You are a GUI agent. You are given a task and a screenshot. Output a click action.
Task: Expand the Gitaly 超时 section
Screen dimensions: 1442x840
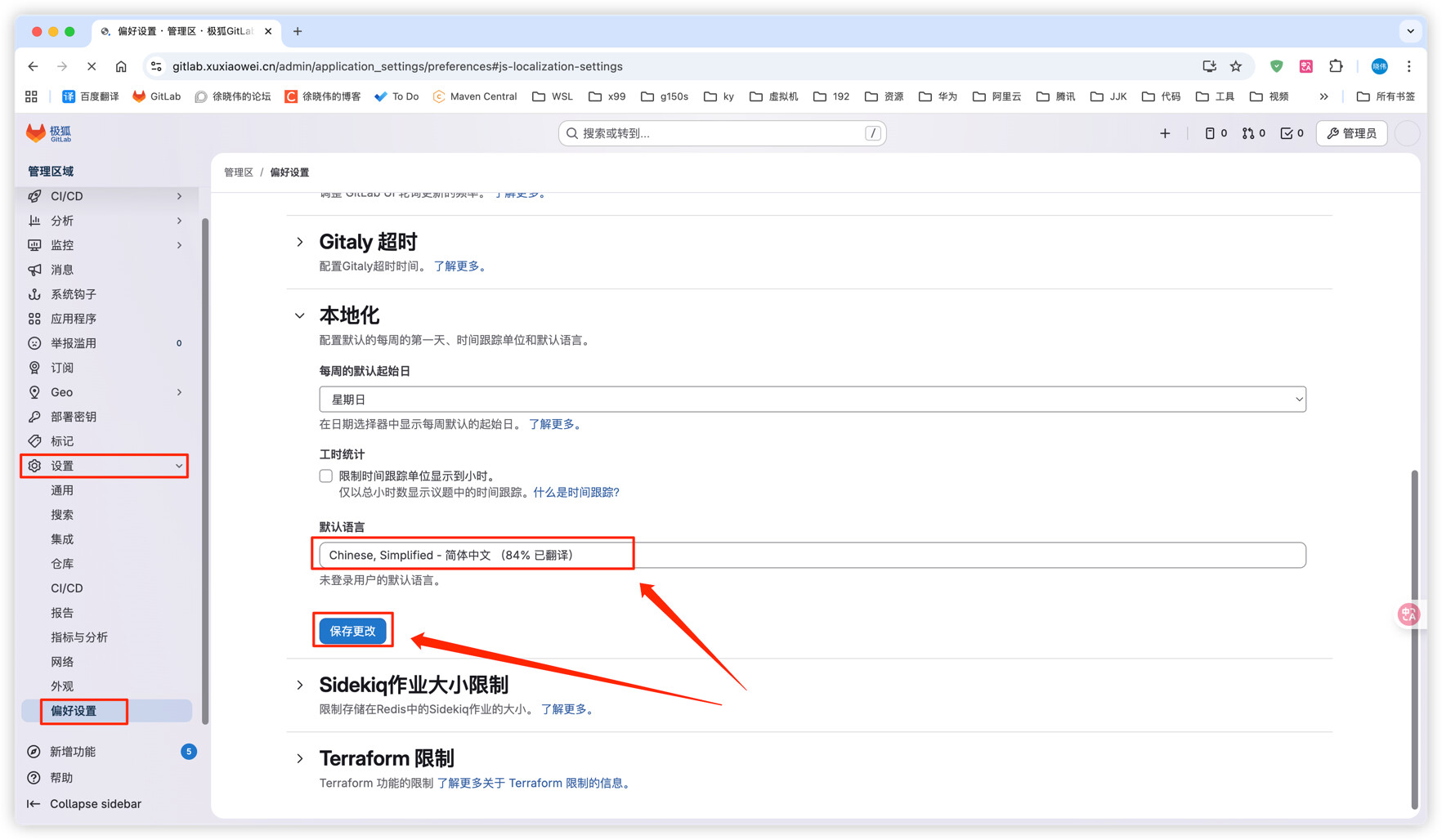pos(300,242)
